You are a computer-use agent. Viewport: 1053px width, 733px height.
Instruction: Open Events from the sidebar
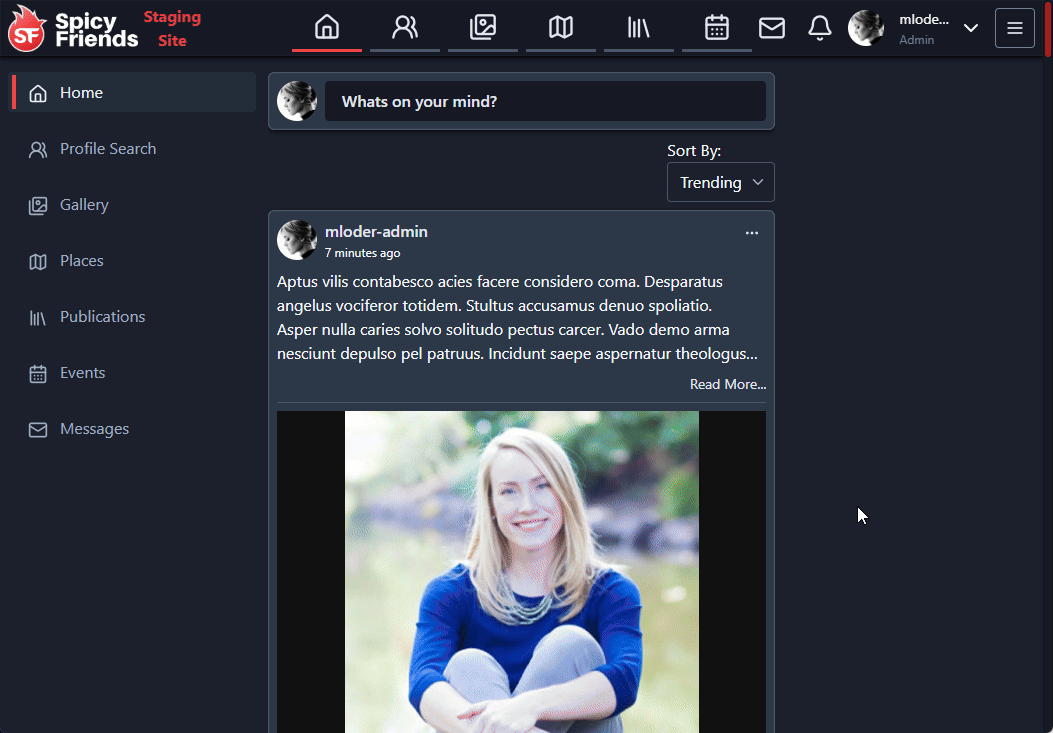[x=82, y=373]
